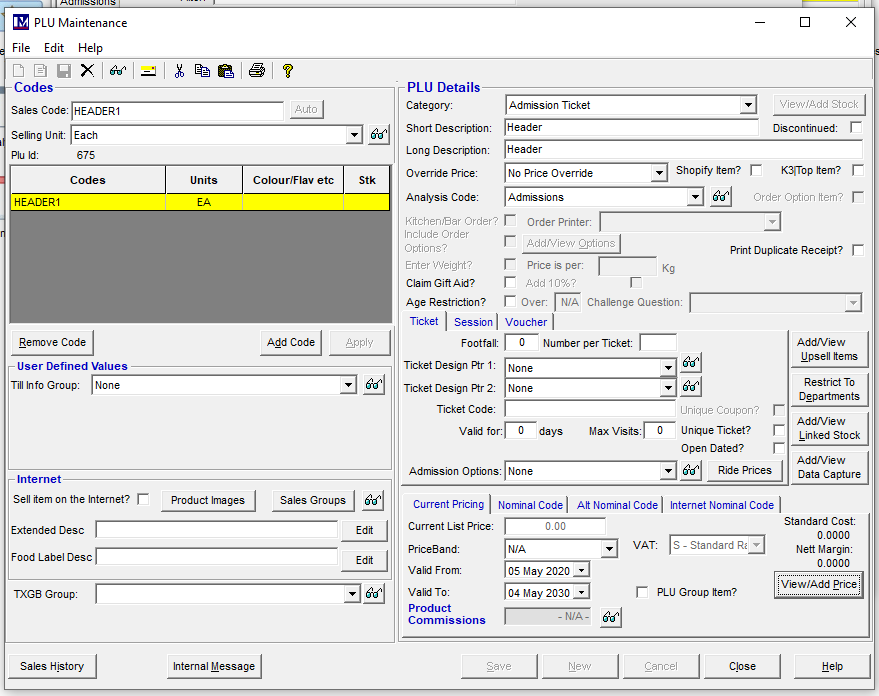The image size is (879, 696).
Task: Click the paste clipboard toolbar icon
Action: [225, 70]
